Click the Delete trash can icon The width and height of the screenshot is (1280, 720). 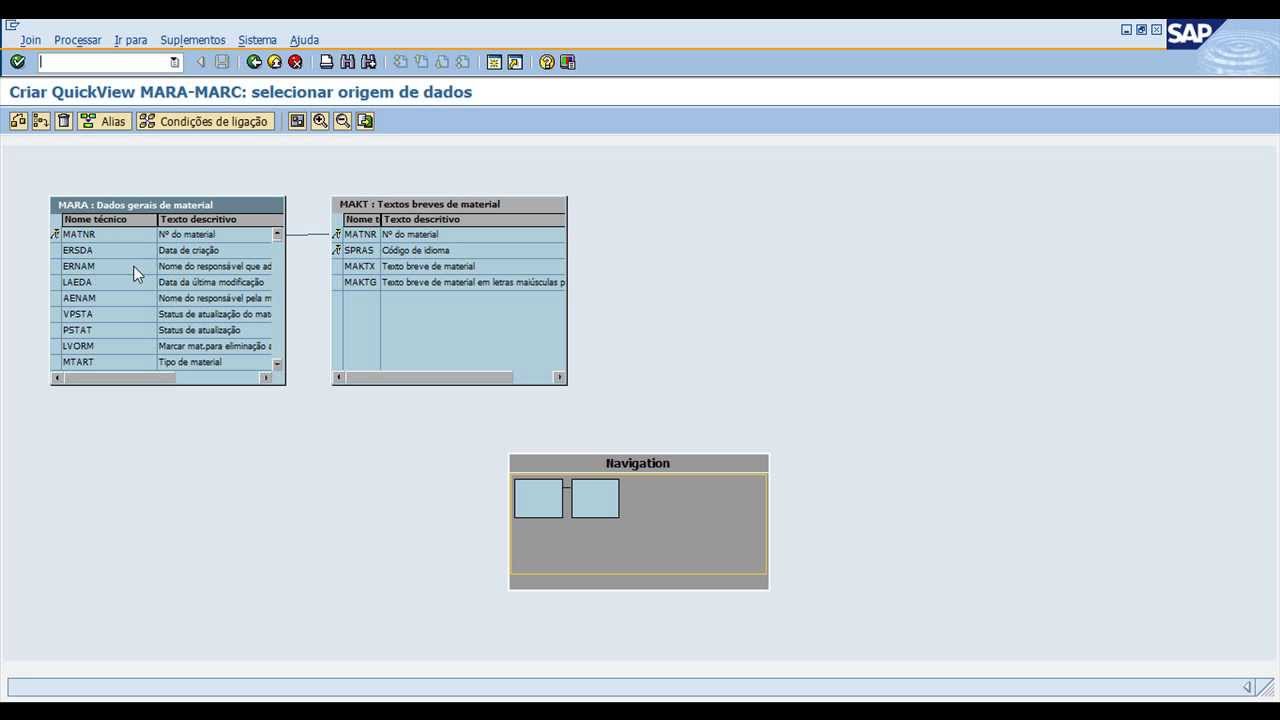coord(64,121)
